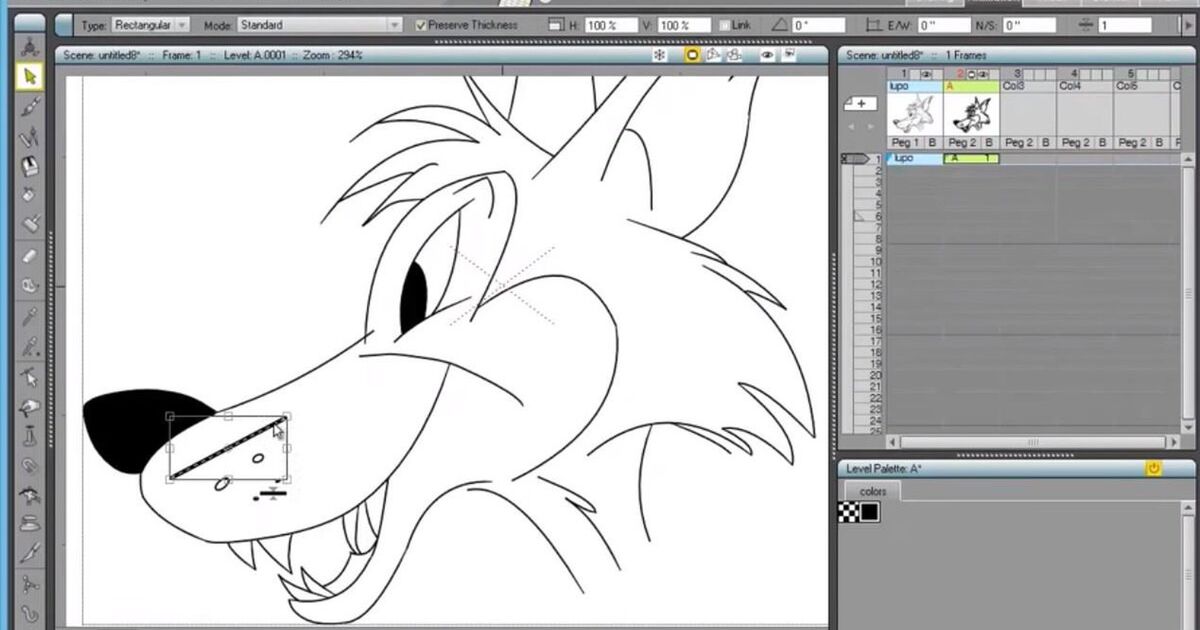Toggle the Level Palette power button
This screenshot has width=1200, height=630.
(1154, 468)
